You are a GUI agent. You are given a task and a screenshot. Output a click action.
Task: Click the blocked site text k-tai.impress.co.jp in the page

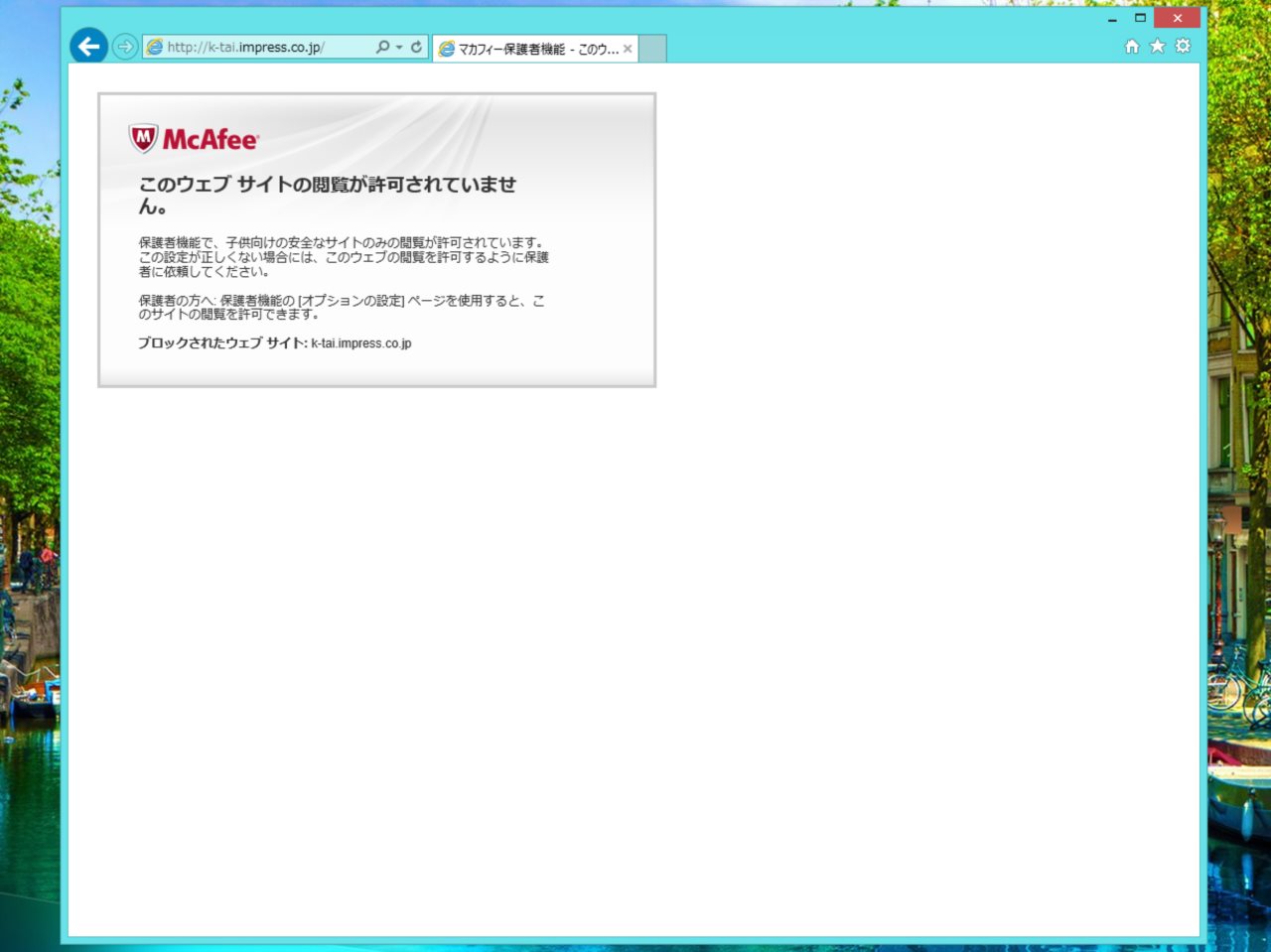(360, 343)
